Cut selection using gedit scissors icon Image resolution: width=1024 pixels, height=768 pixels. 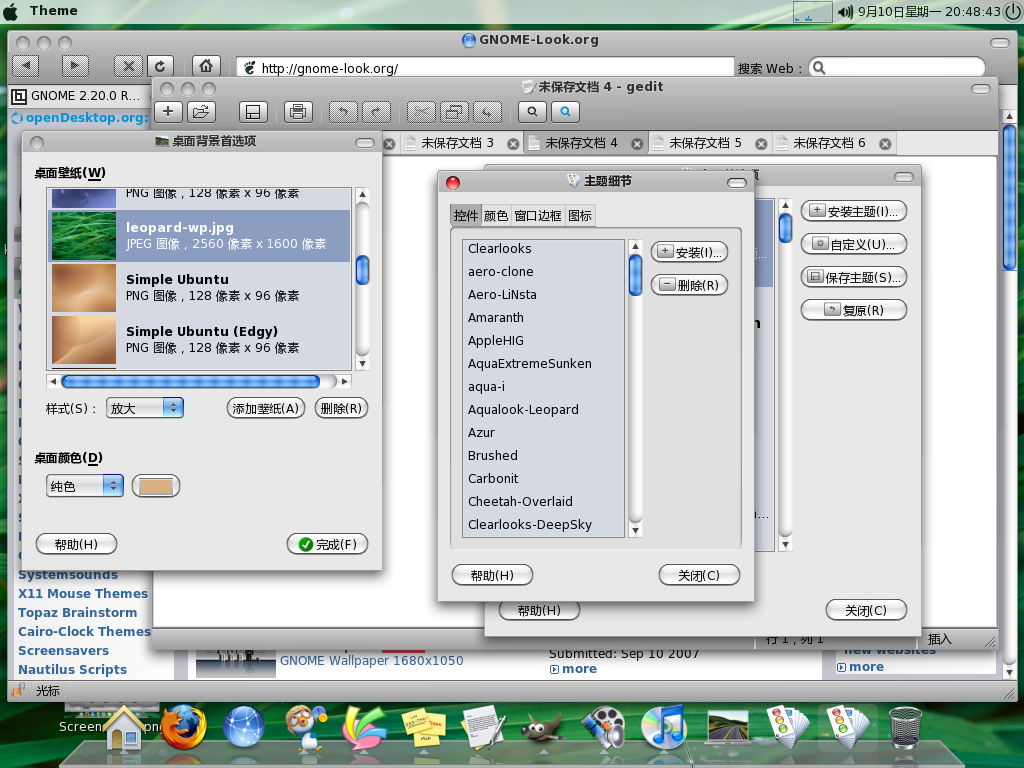421,112
